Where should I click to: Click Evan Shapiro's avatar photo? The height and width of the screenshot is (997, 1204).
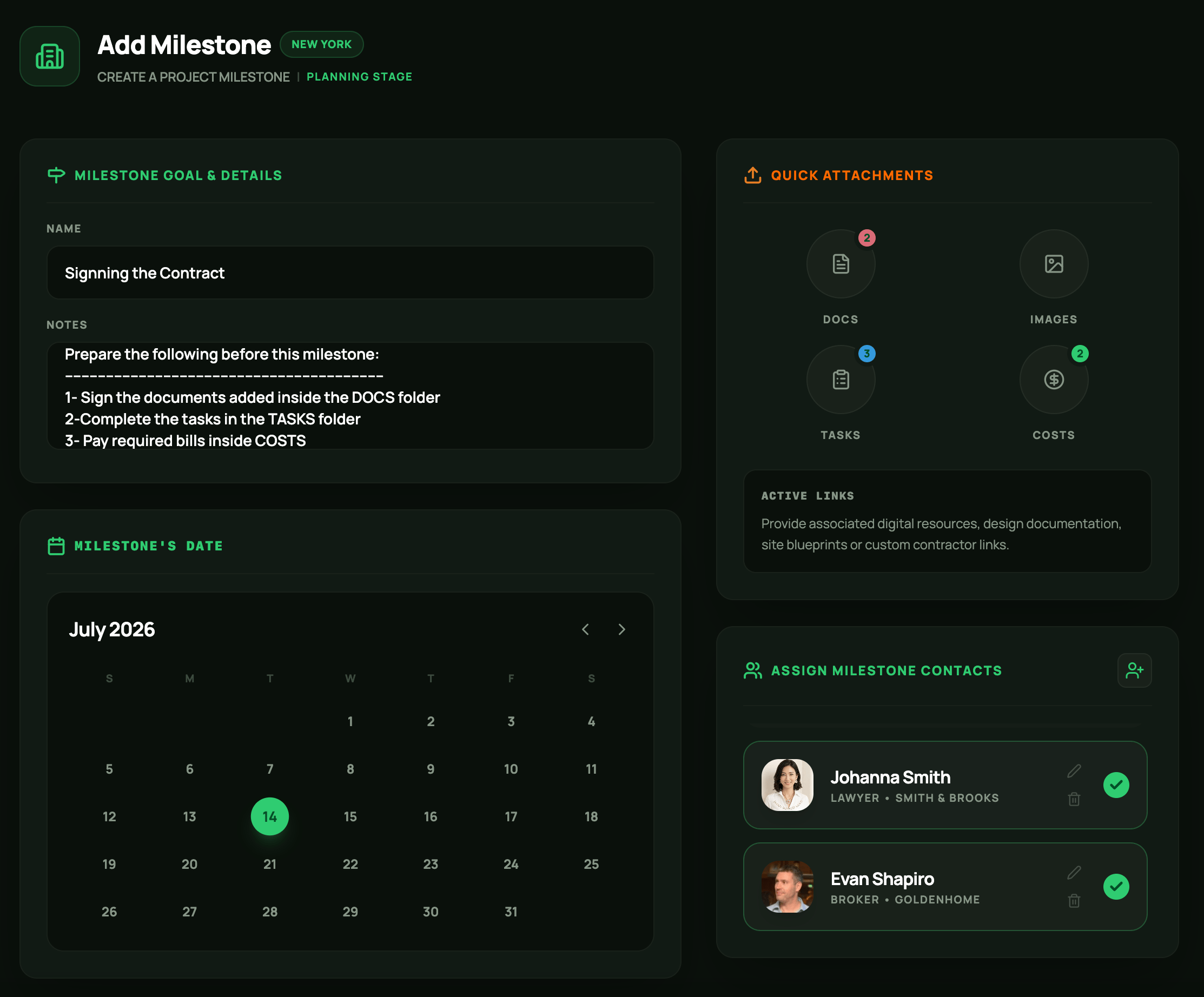[787, 887]
